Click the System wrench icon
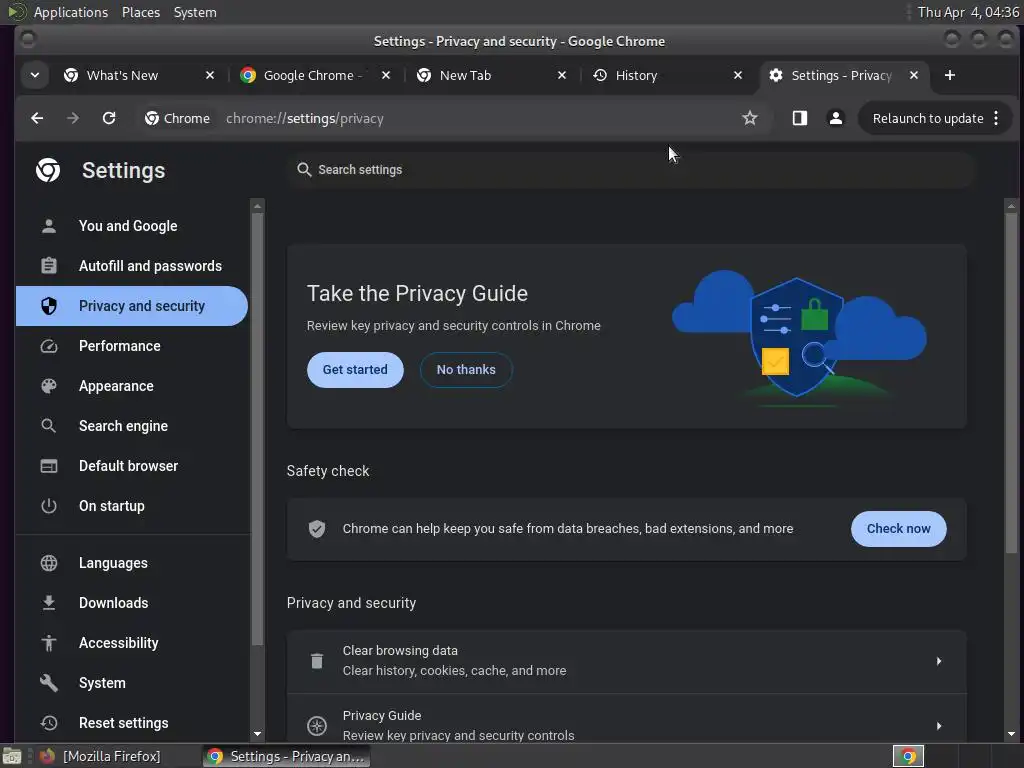Image resolution: width=1024 pixels, height=768 pixels. [x=49, y=683]
